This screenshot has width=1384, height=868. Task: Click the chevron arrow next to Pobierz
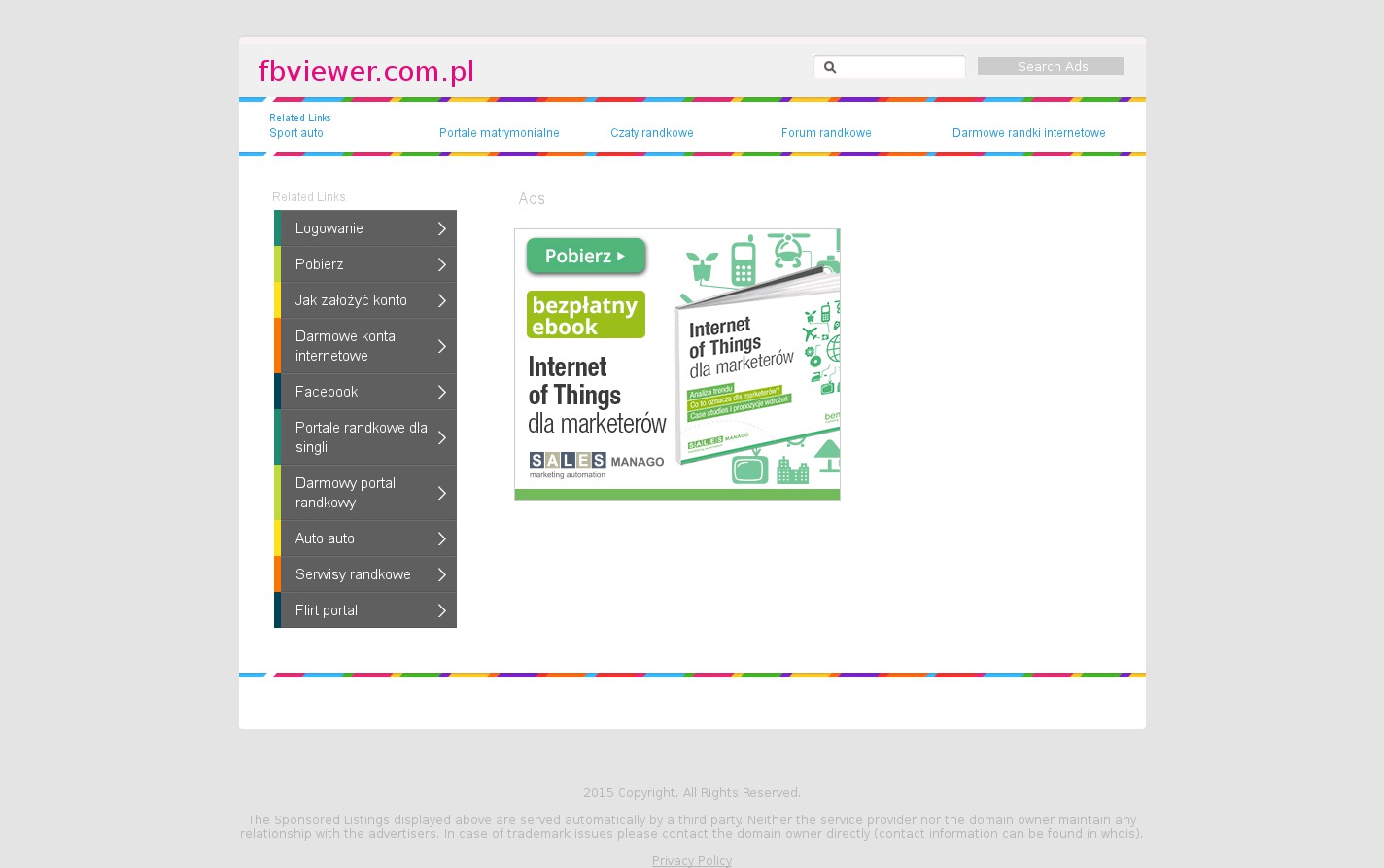pos(441,264)
